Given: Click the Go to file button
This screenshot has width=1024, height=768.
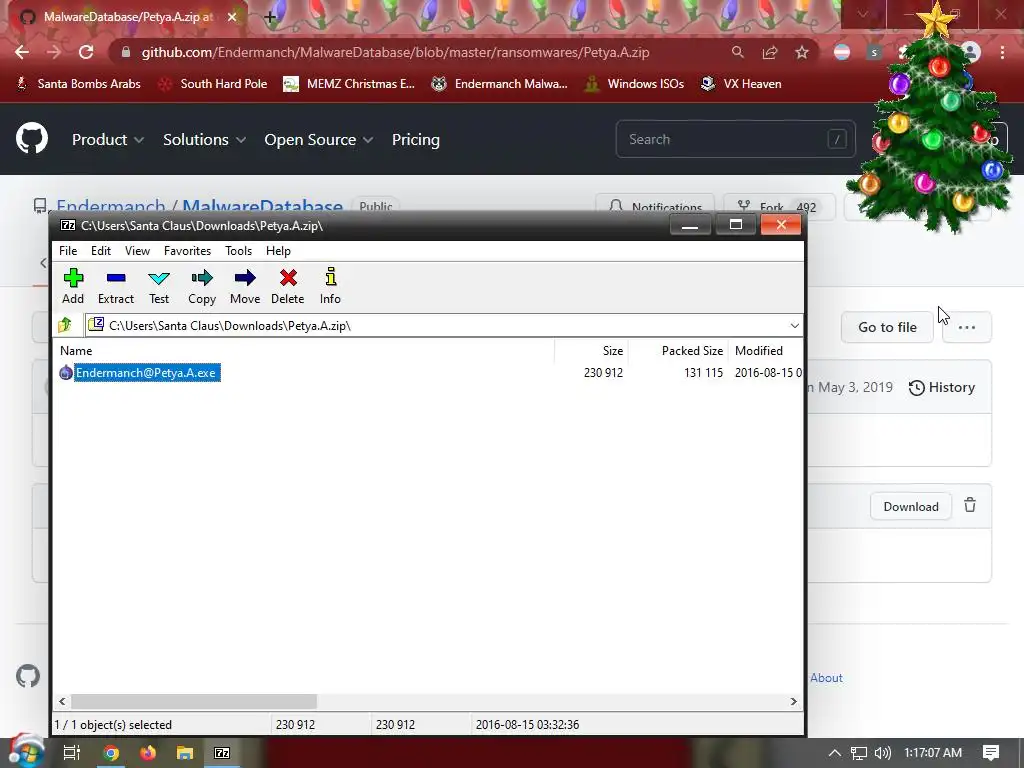Looking at the screenshot, I should click(887, 327).
